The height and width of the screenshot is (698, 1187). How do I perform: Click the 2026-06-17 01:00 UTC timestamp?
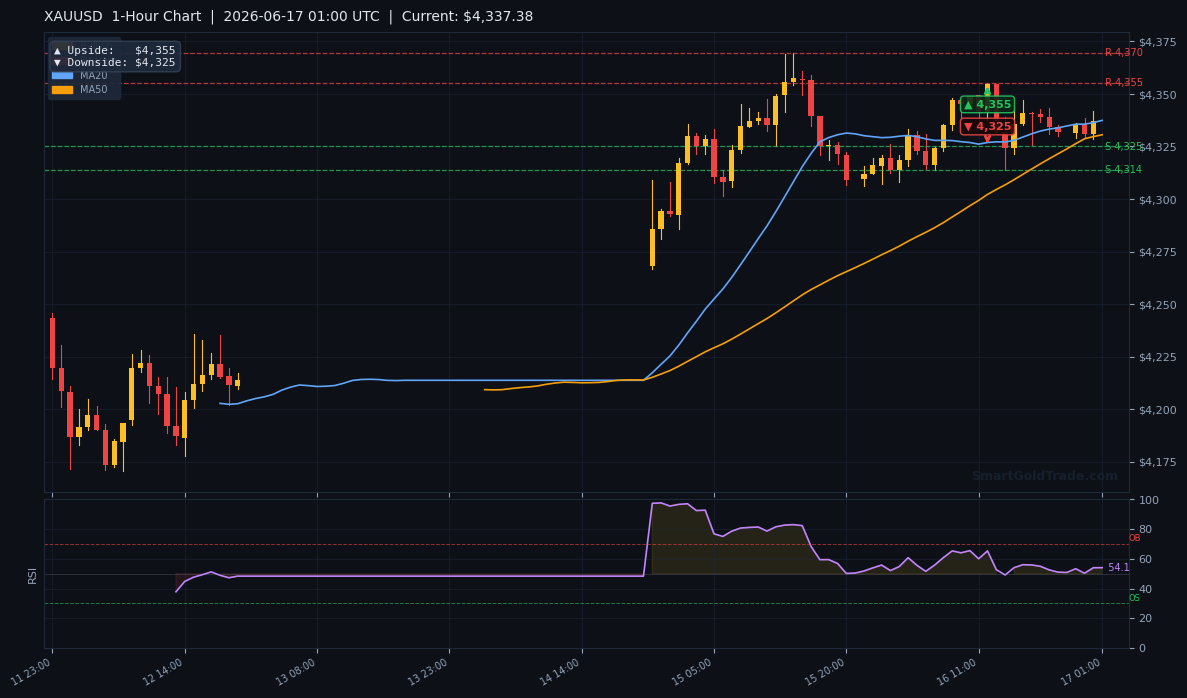point(301,17)
